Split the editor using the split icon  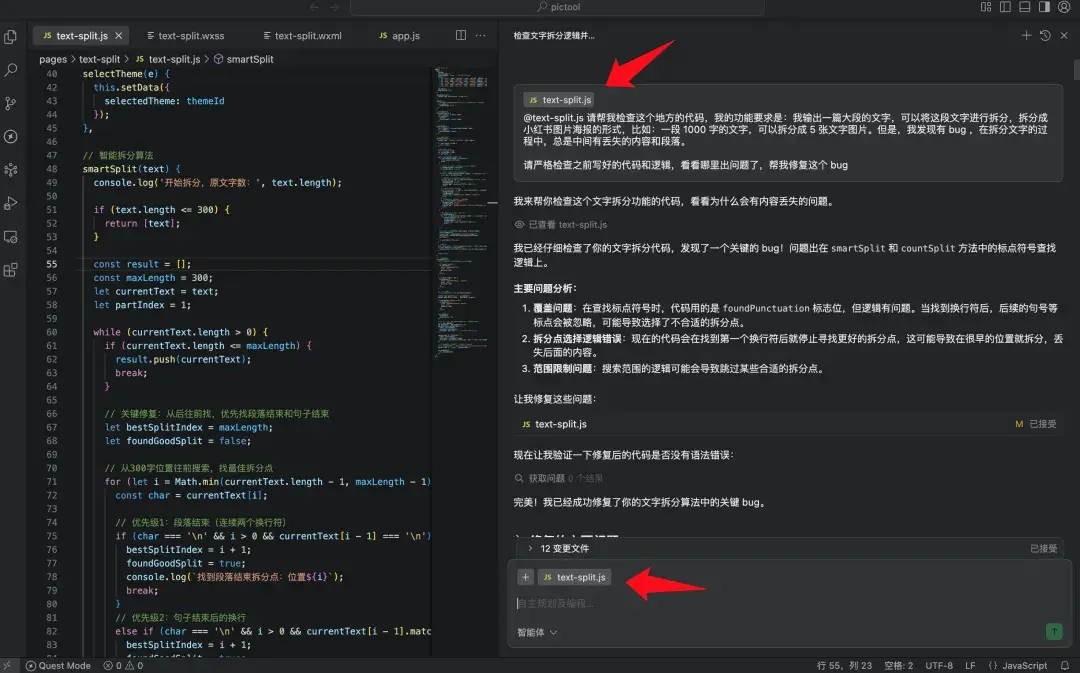(x=459, y=34)
